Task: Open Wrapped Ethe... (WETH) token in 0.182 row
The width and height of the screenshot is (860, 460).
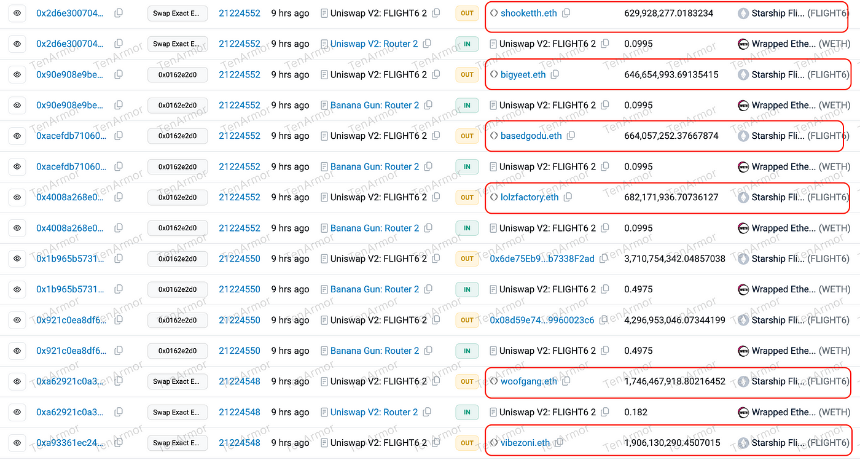Action: pyautogui.click(x=794, y=412)
